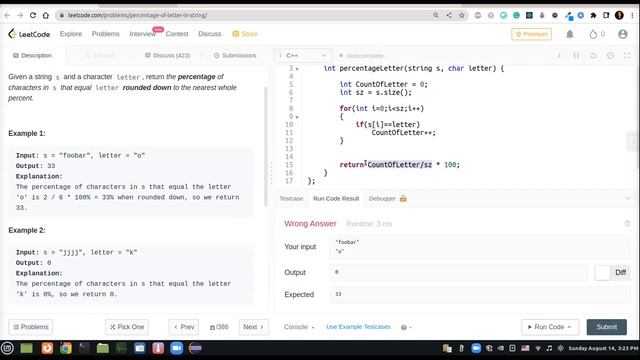This screenshot has width=640, height=360.
Task: Open Contest page
Action: [x=177, y=34]
